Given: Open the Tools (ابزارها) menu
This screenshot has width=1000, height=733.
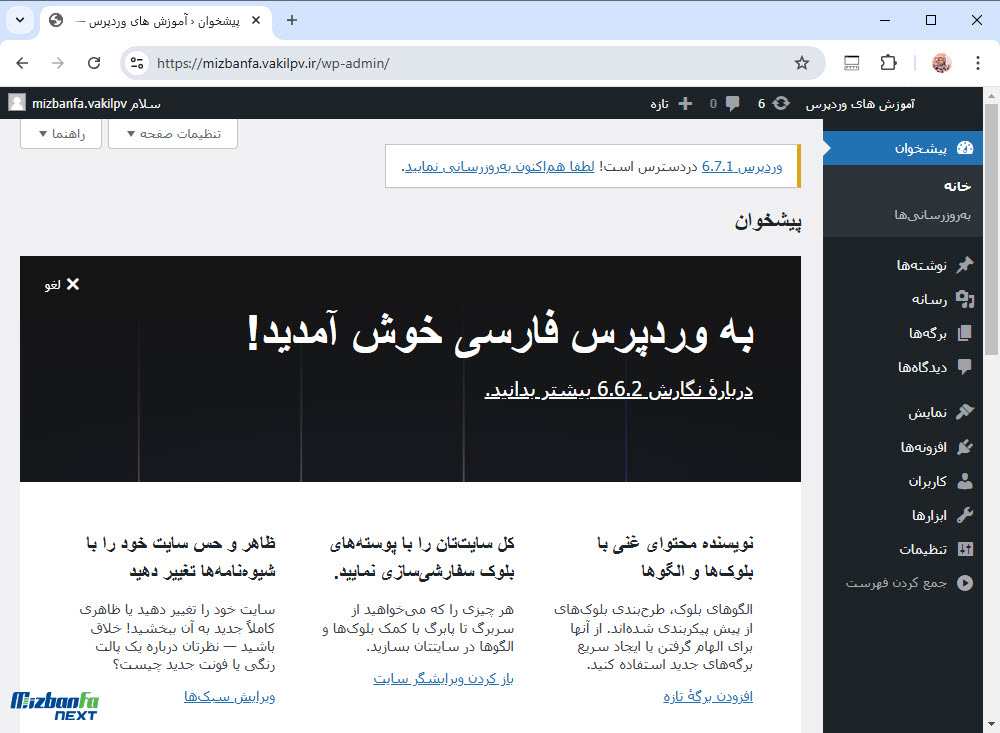Looking at the screenshot, I should [903, 515].
